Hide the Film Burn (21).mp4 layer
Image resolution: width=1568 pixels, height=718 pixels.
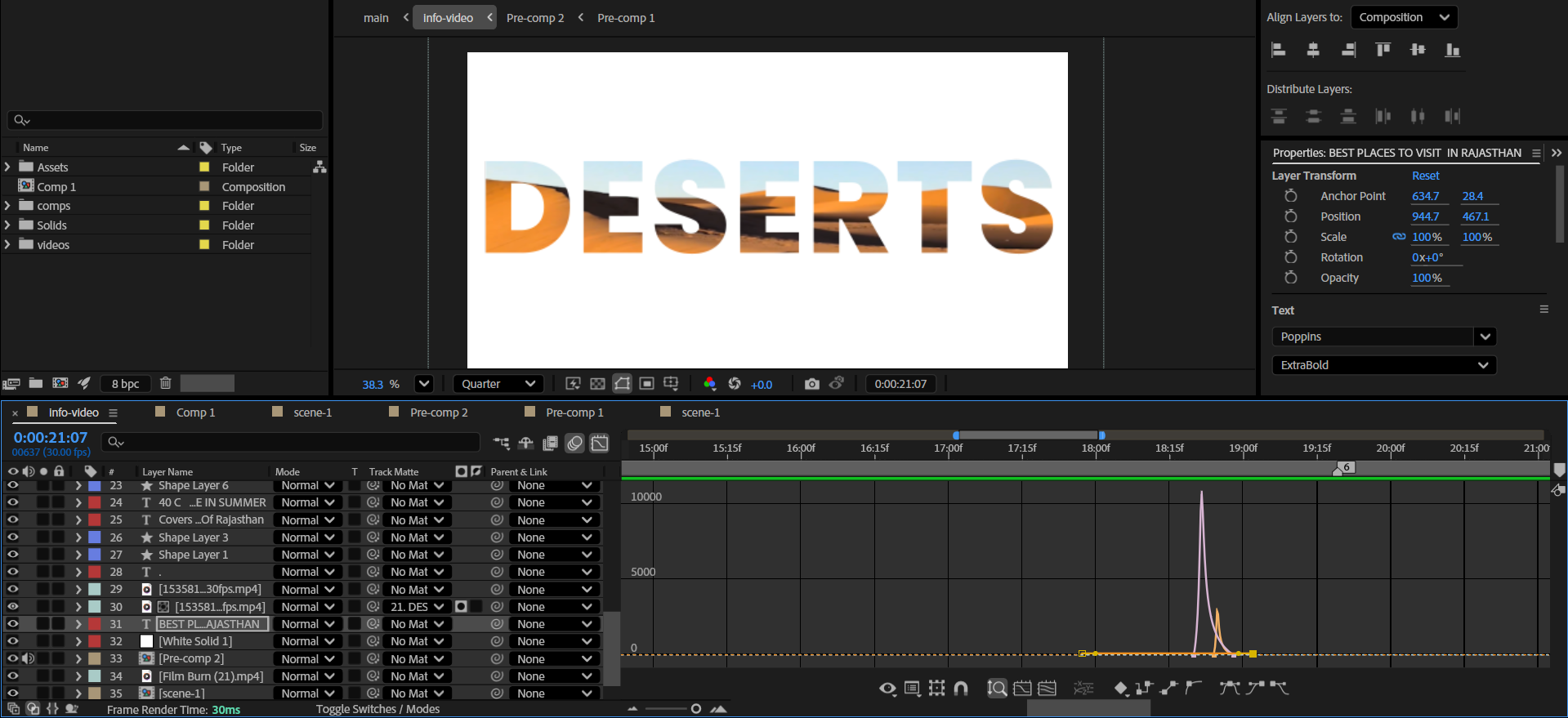coord(13,676)
